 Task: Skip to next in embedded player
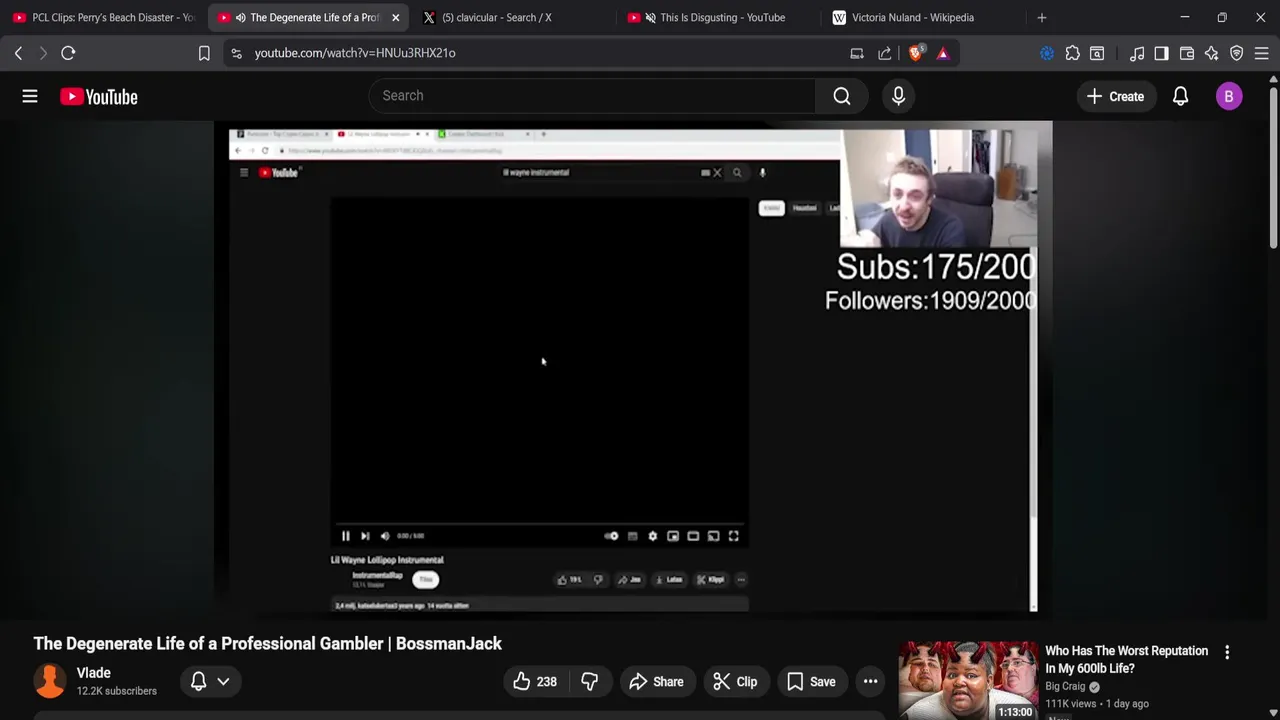click(x=365, y=536)
